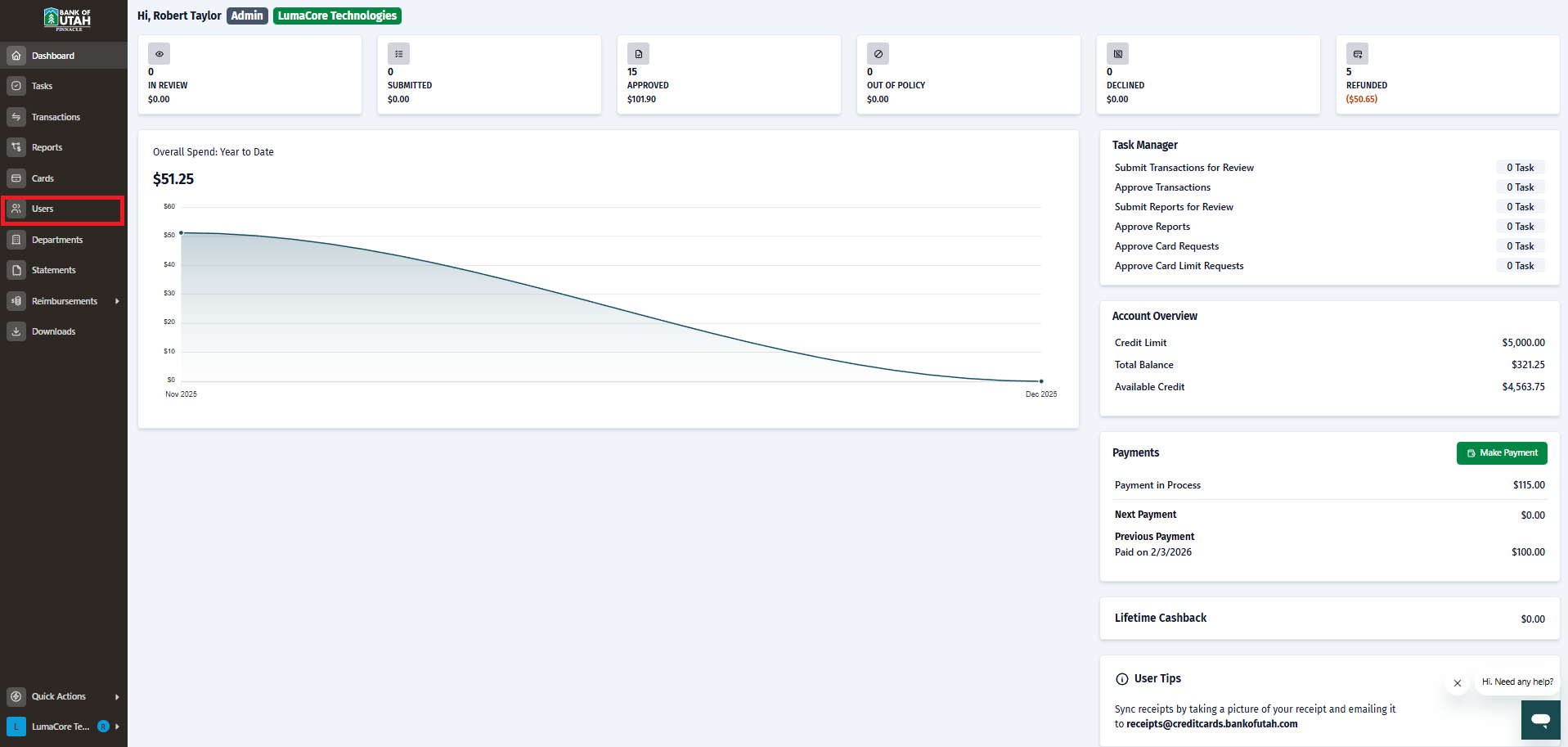Click the In Review eye icon

(x=159, y=54)
